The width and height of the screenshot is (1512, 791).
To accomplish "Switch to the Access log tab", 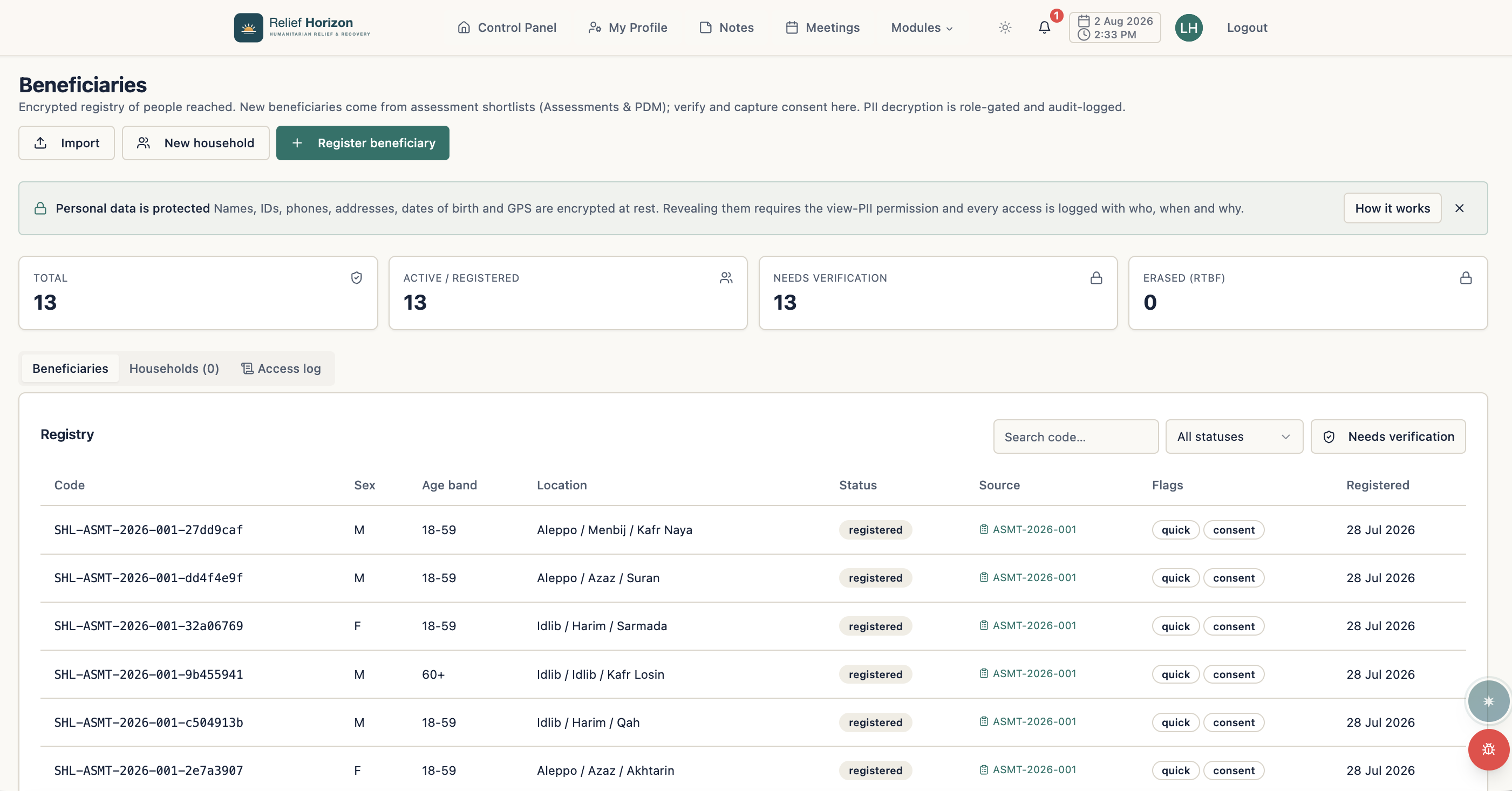I will 281,369.
